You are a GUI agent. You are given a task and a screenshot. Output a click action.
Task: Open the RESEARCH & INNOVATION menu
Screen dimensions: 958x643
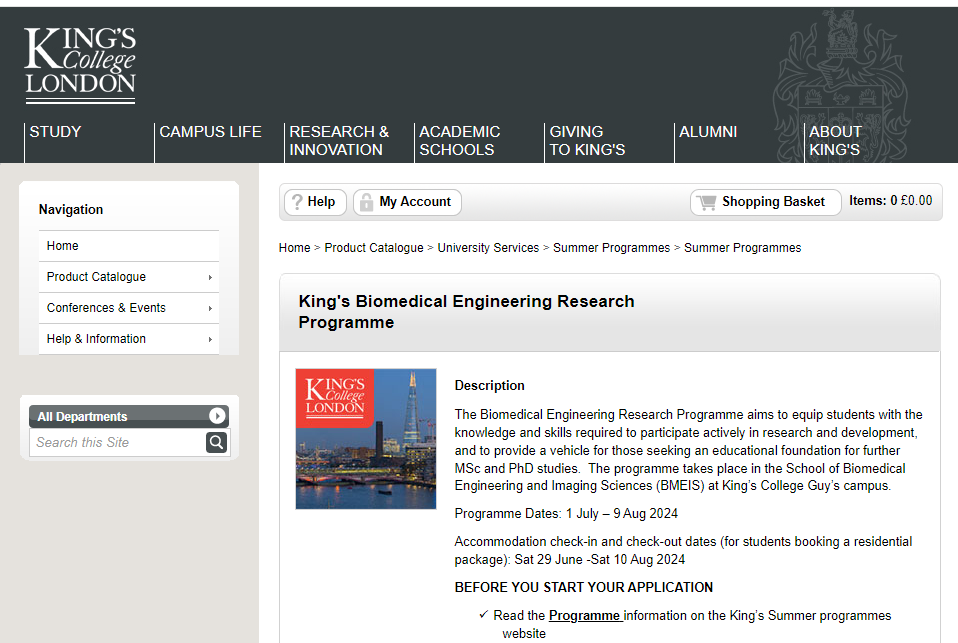click(339, 141)
